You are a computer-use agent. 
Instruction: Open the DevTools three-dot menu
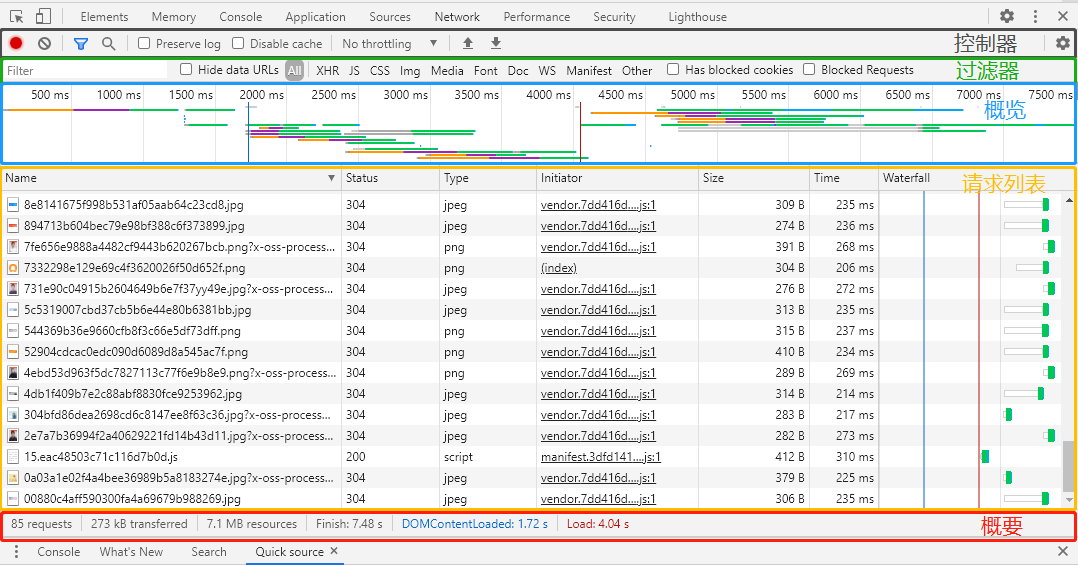click(x=1035, y=16)
